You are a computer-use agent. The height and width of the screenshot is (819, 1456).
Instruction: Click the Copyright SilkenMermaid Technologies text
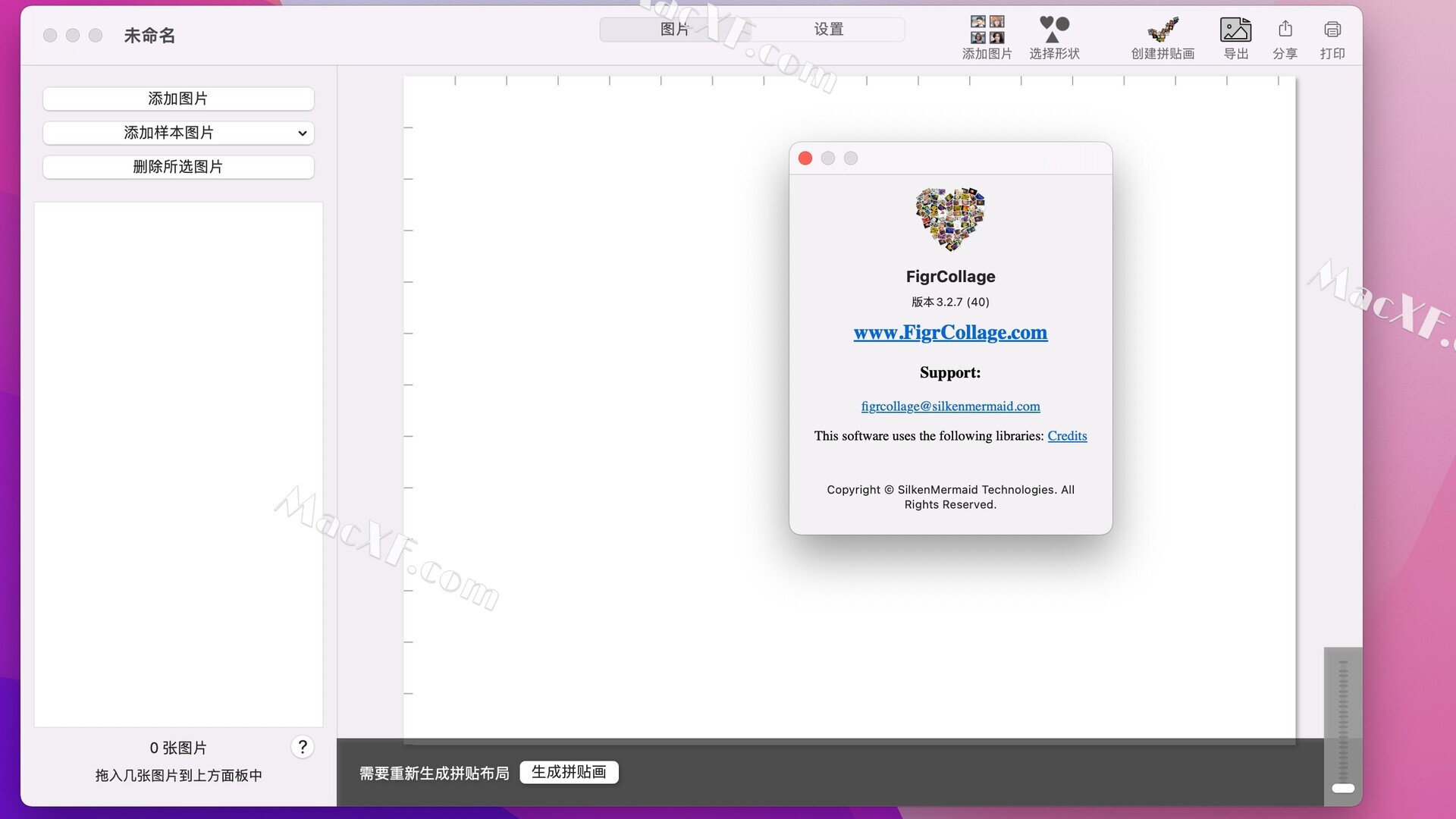coord(950,497)
